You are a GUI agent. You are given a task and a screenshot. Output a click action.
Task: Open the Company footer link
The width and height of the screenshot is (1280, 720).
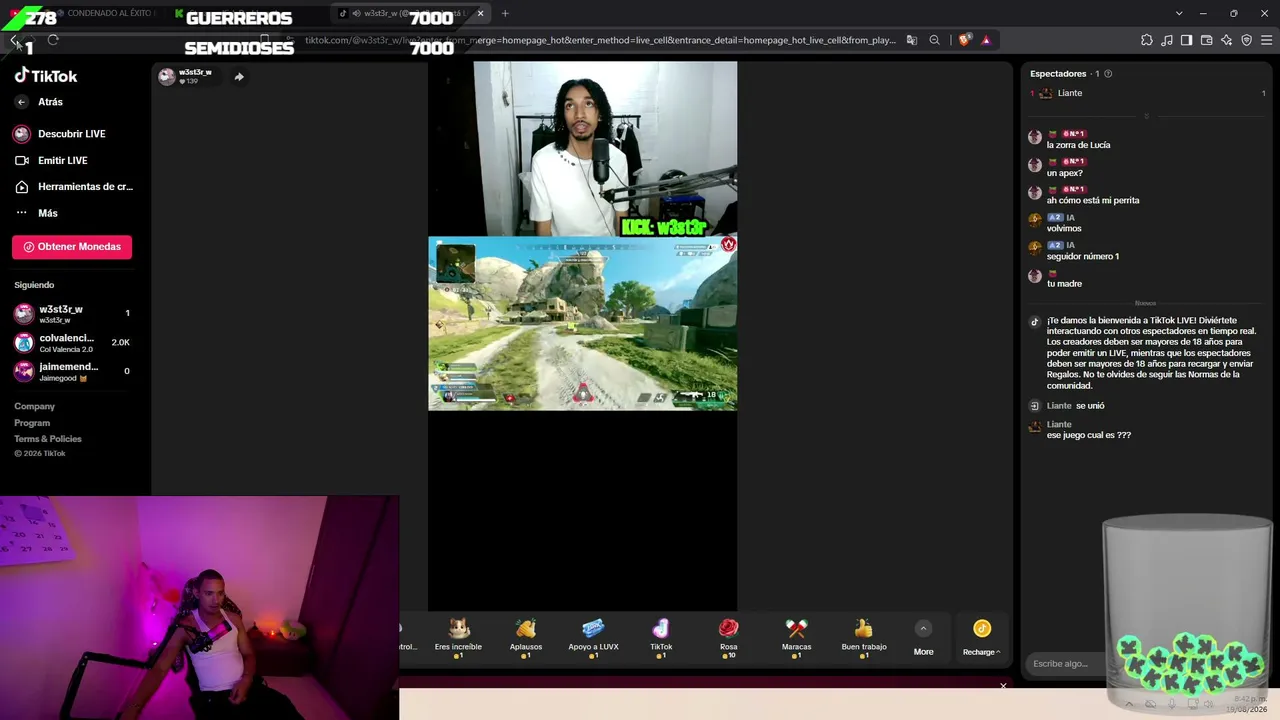[x=34, y=406]
